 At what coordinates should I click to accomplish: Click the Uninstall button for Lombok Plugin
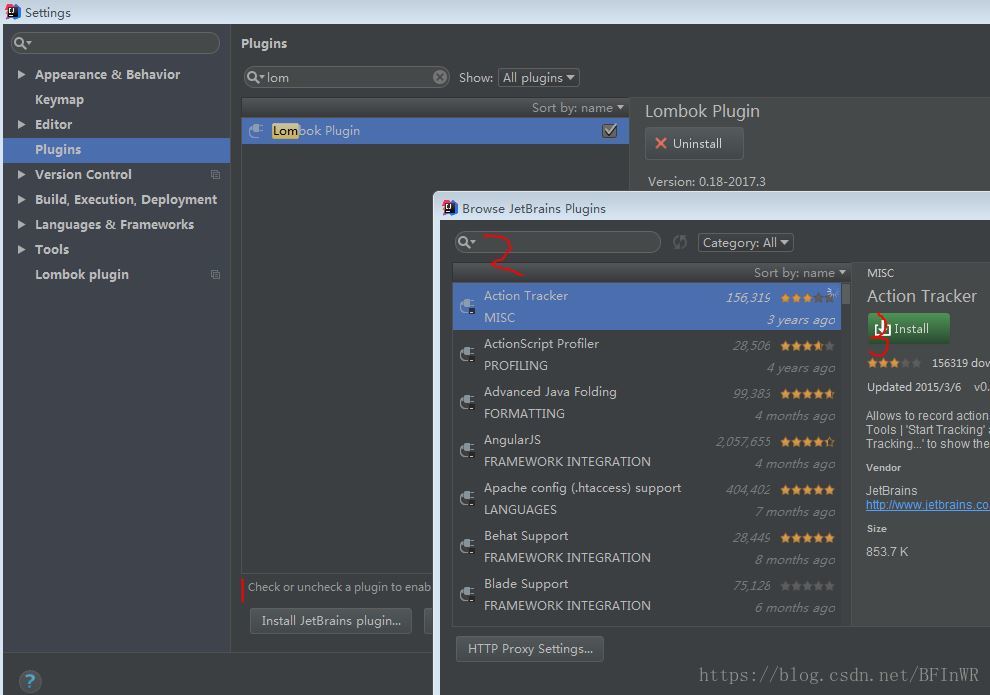tap(694, 143)
